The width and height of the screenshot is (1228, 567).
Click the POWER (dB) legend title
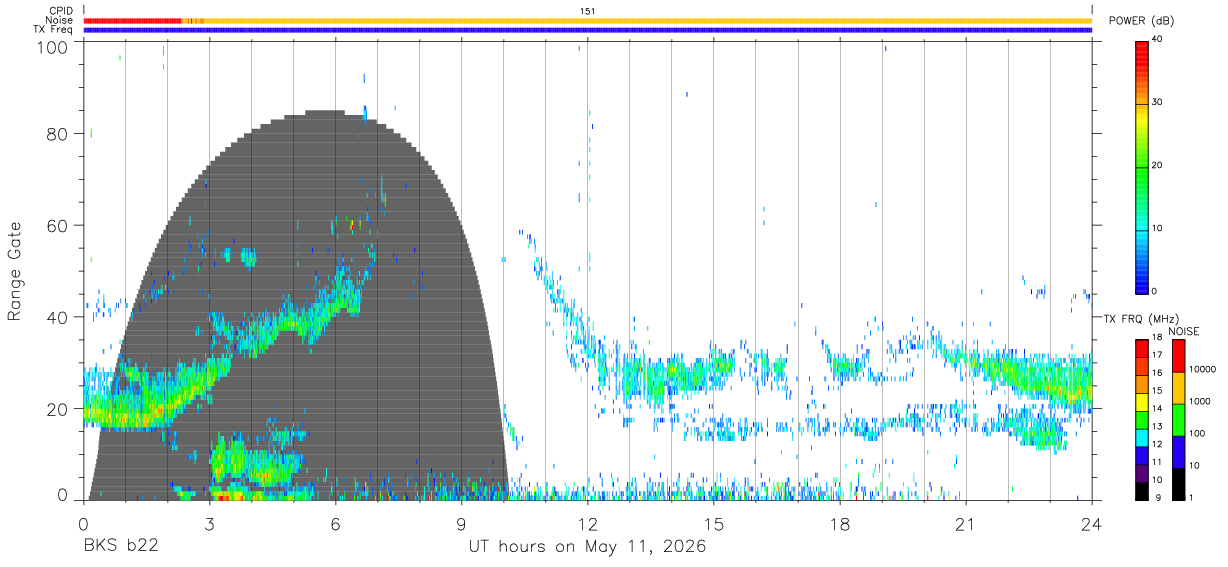1141,21
